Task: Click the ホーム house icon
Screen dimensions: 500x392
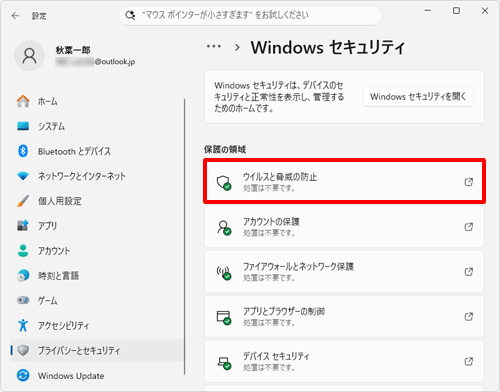Action: pyautogui.click(x=23, y=101)
